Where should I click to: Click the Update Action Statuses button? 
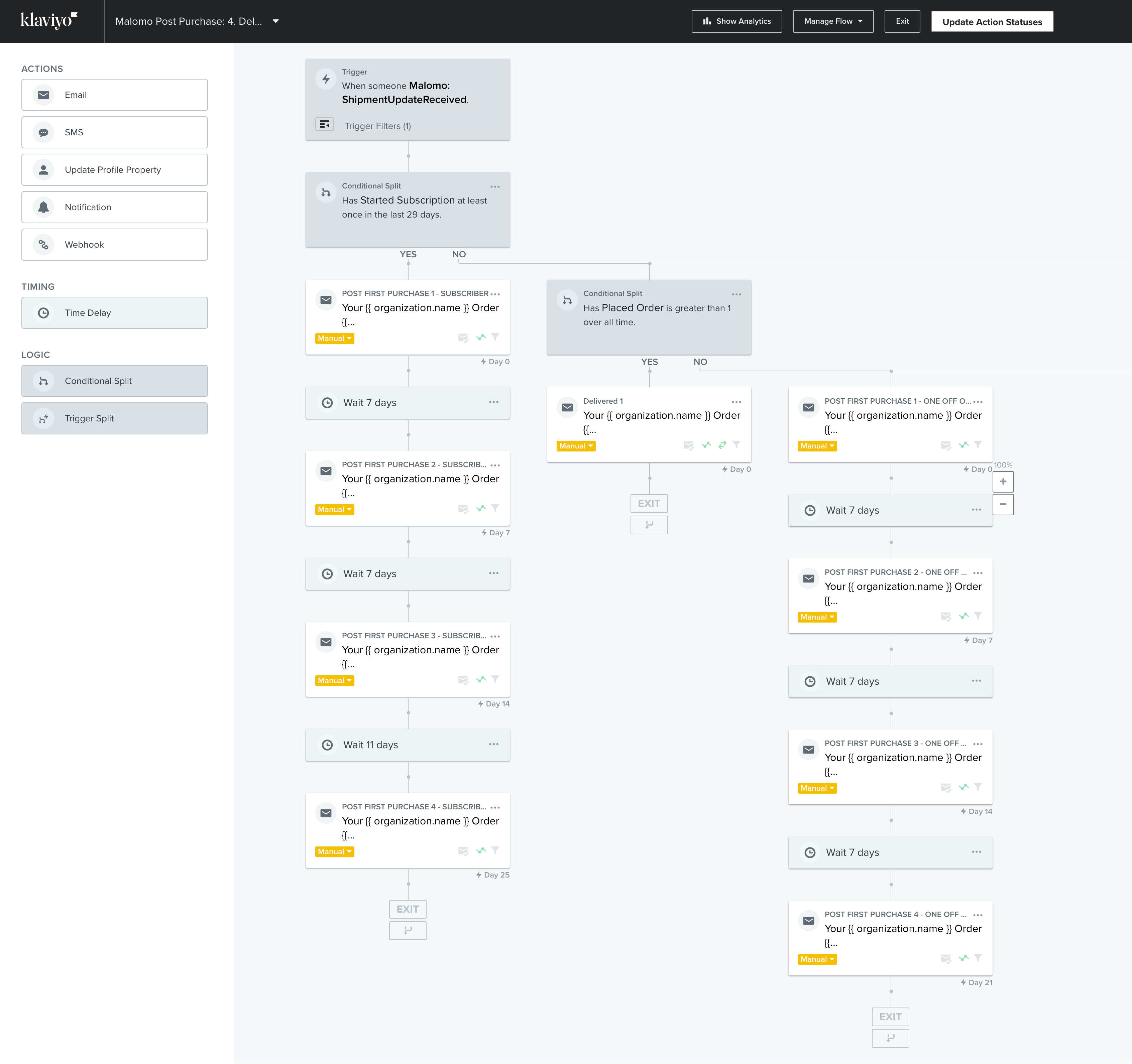pyautogui.click(x=992, y=21)
